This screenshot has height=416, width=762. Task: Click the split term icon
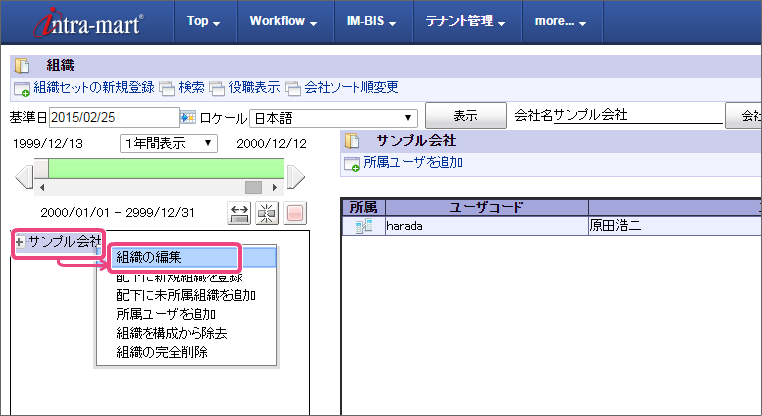point(267,213)
